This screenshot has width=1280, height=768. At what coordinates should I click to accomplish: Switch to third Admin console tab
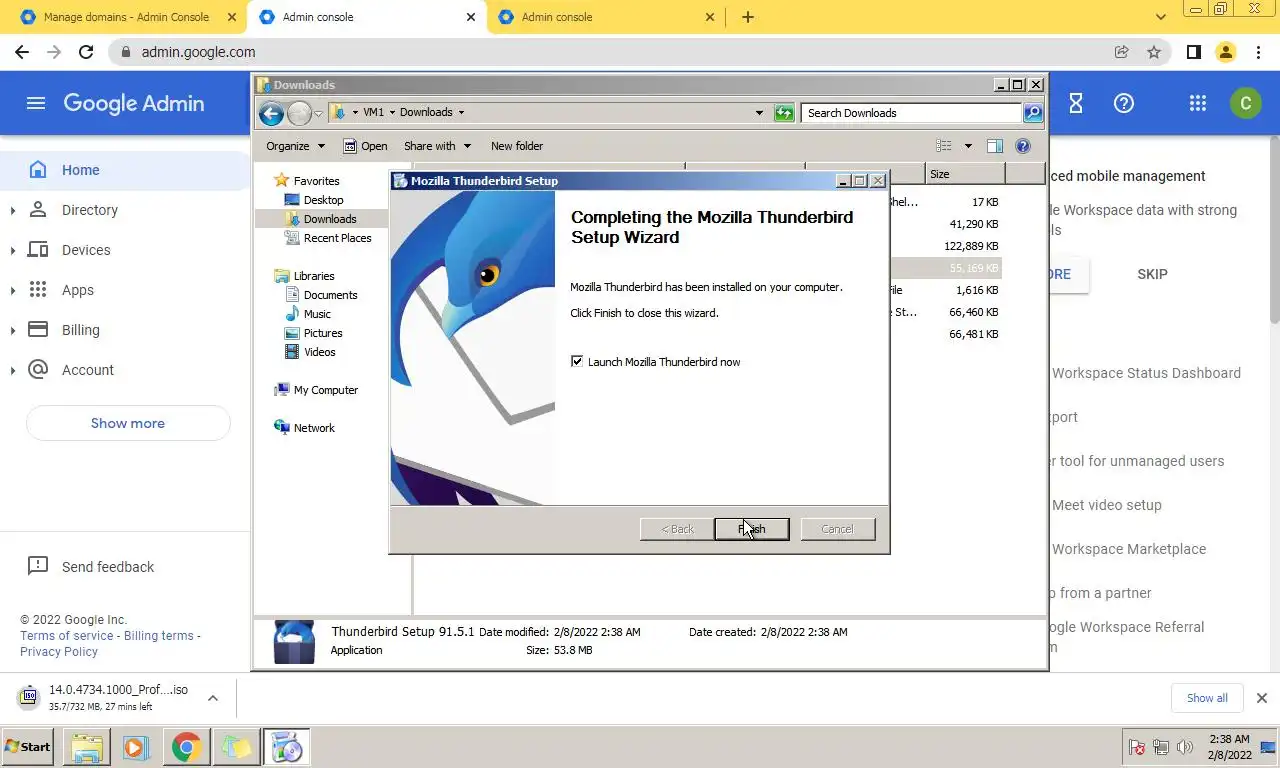pyautogui.click(x=607, y=17)
